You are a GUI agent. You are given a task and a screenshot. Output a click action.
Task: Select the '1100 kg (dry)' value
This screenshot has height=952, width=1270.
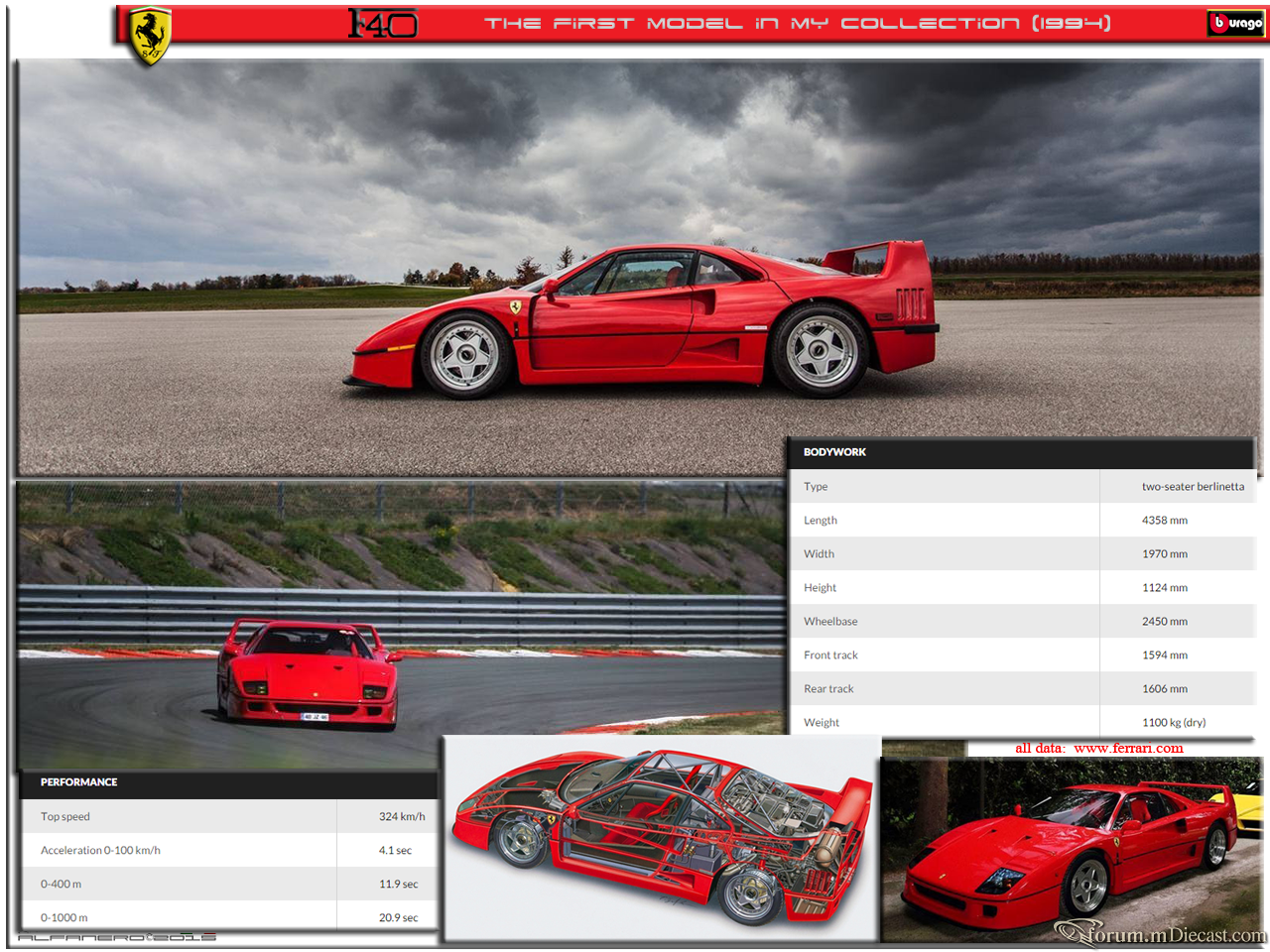(1174, 723)
